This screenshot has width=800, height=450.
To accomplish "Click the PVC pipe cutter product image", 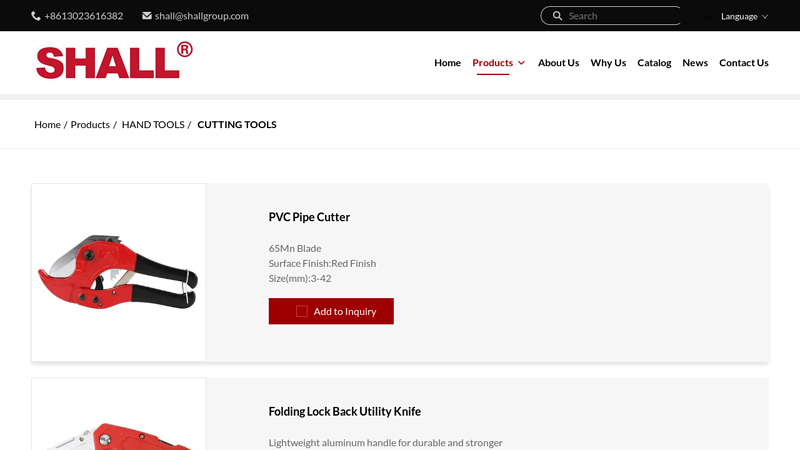I will tap(118, 272).
